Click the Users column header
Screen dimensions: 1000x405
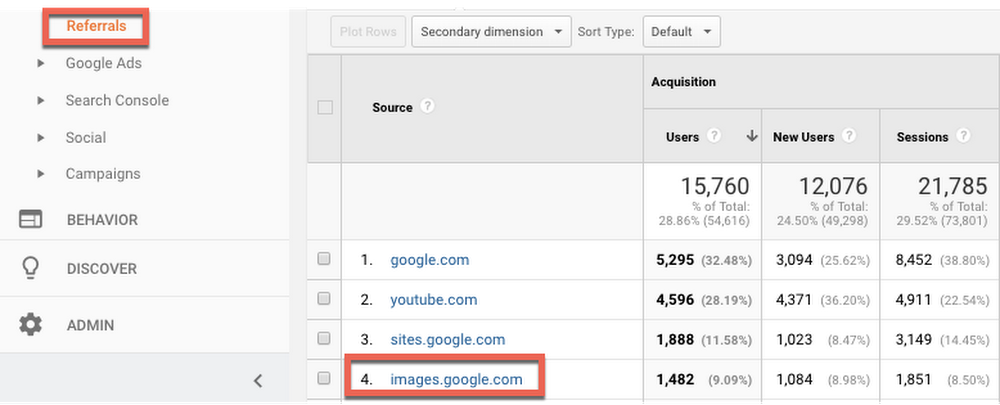point(682,136)
